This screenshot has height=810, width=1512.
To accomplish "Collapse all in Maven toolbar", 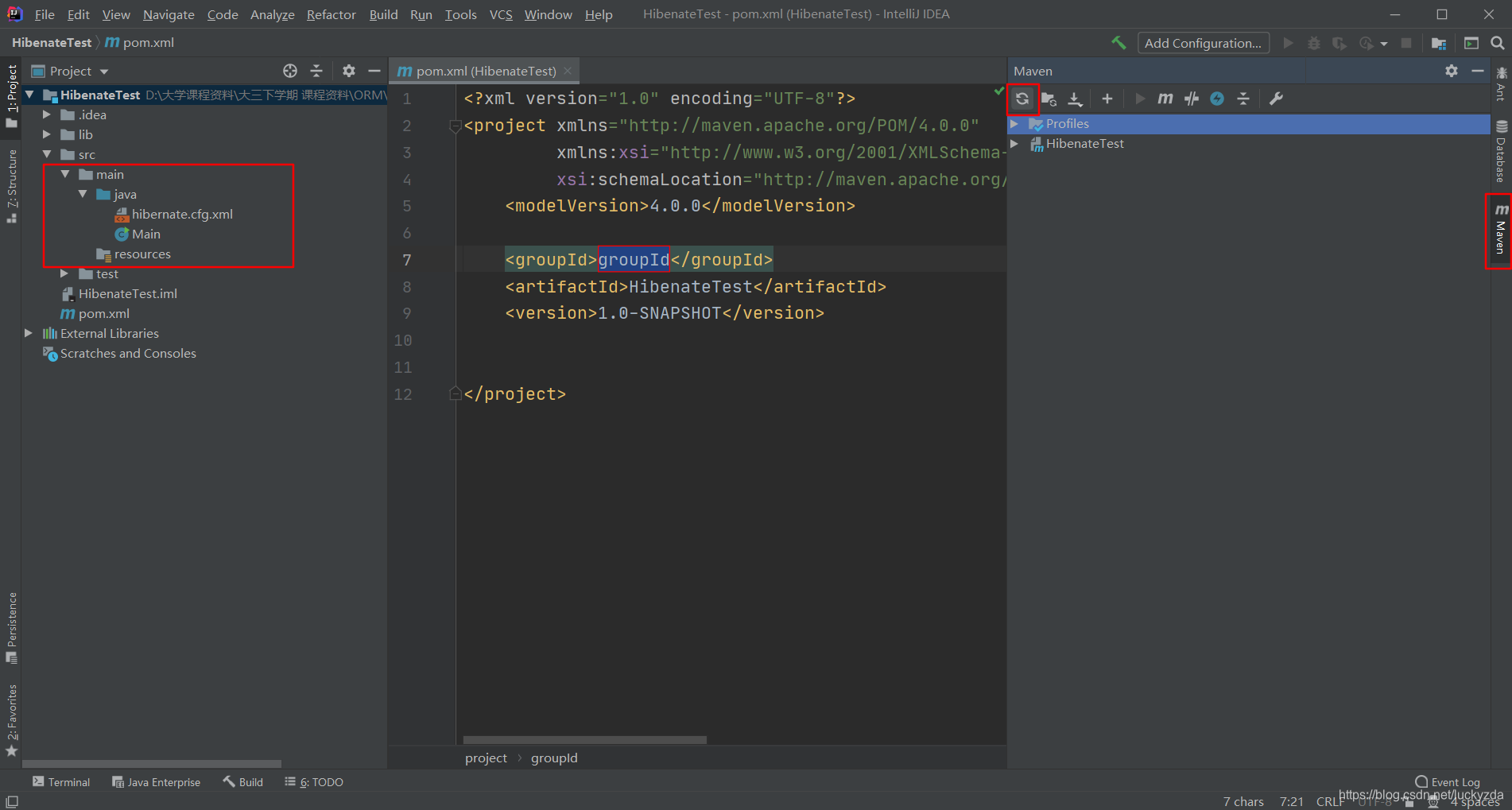I will point(1243,99).
